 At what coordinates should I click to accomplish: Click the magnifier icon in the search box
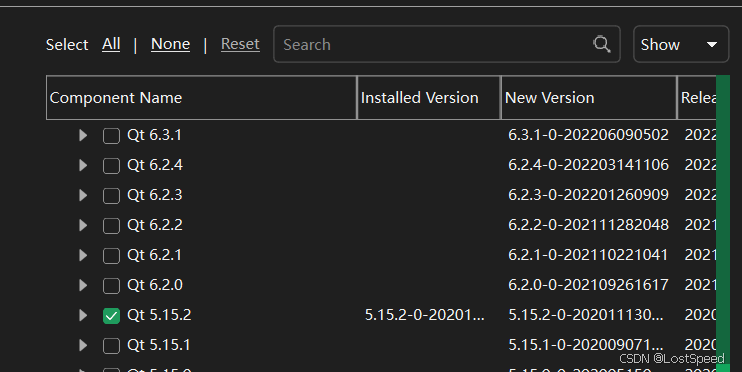[x=601, y=44]
